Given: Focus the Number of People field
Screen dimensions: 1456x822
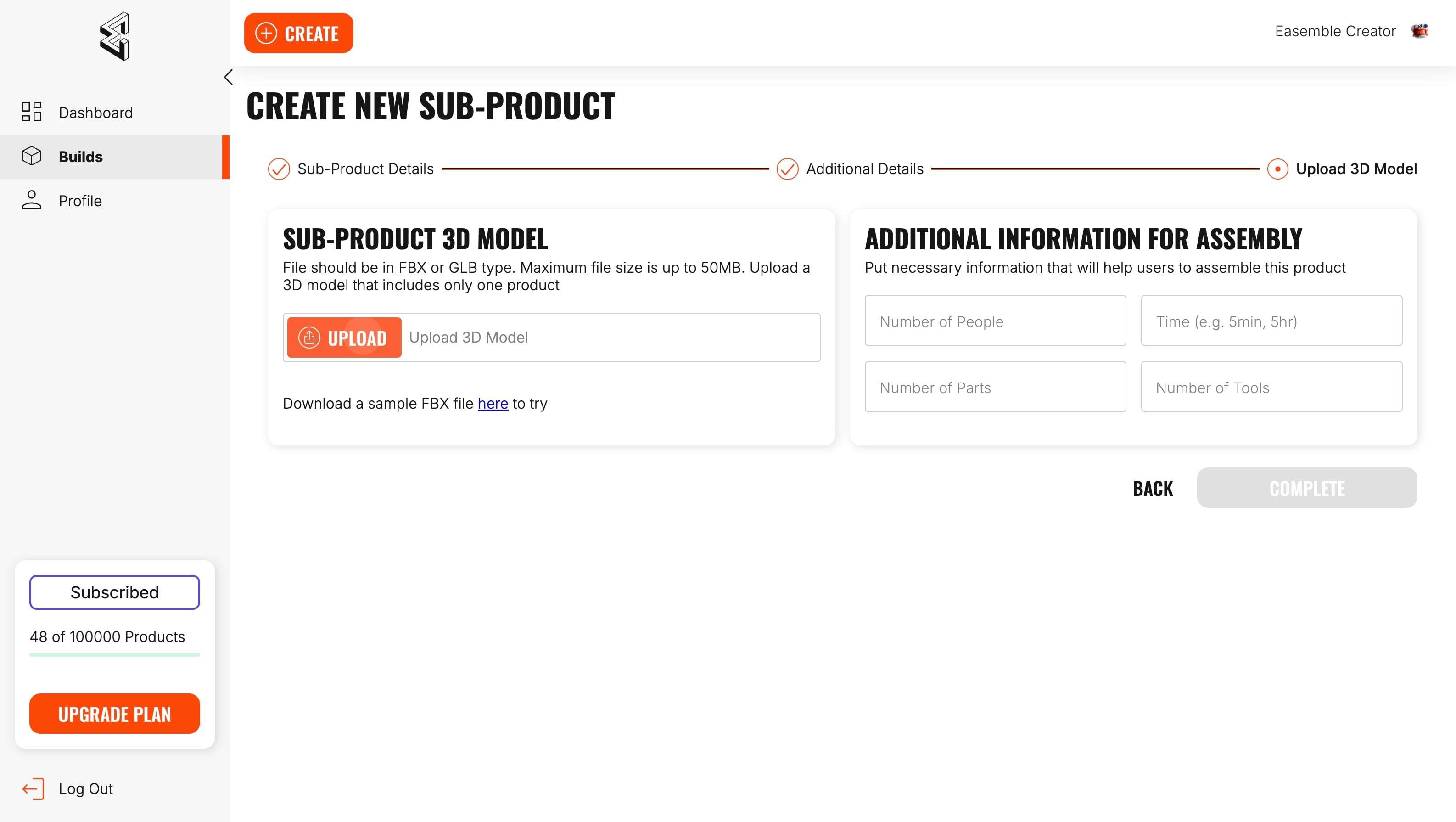Looking at the screenshot, I should coord(995,321).
